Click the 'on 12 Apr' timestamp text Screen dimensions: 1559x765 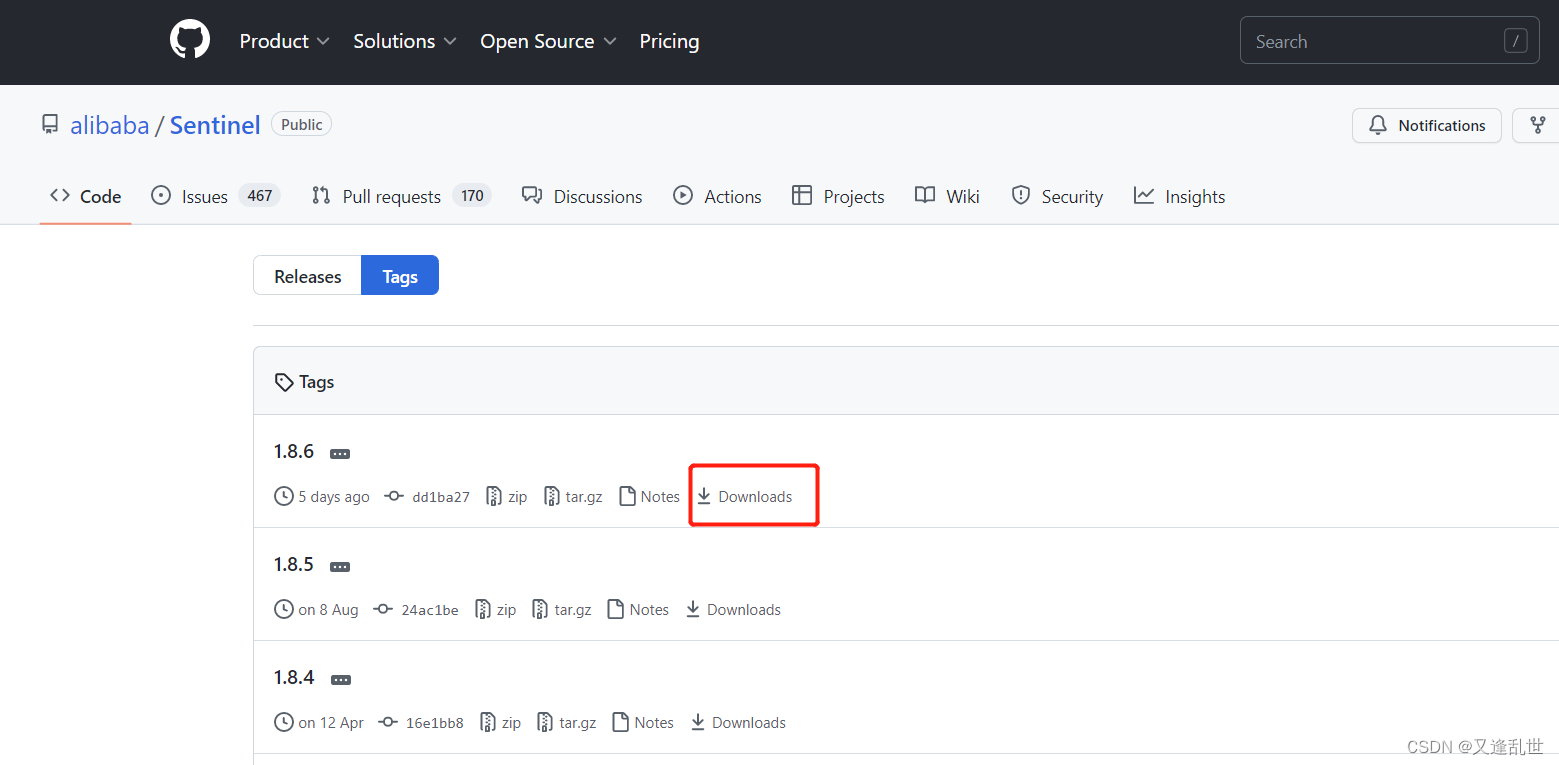tap(331, 722)
